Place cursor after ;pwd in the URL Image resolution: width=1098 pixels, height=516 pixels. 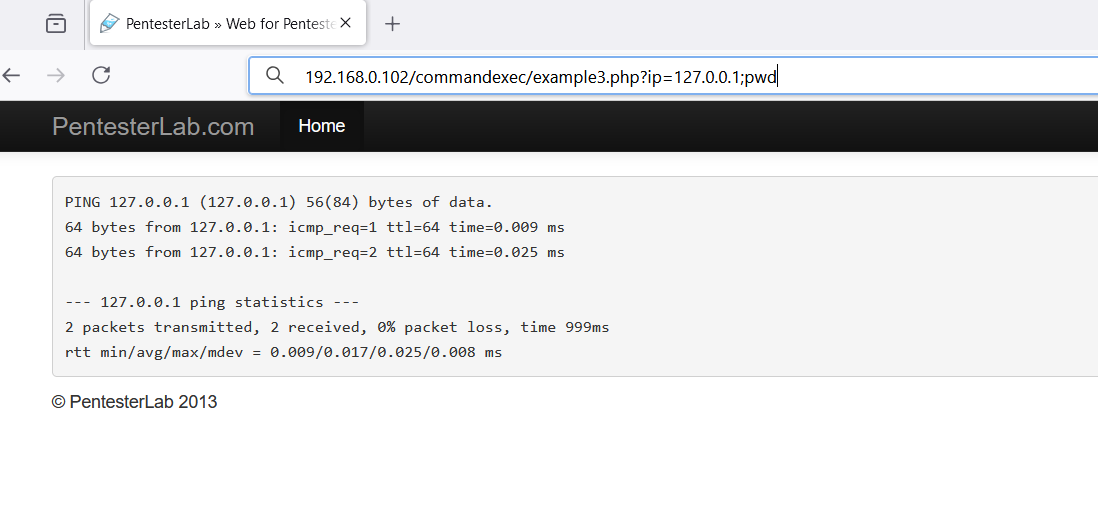[778, 77]
